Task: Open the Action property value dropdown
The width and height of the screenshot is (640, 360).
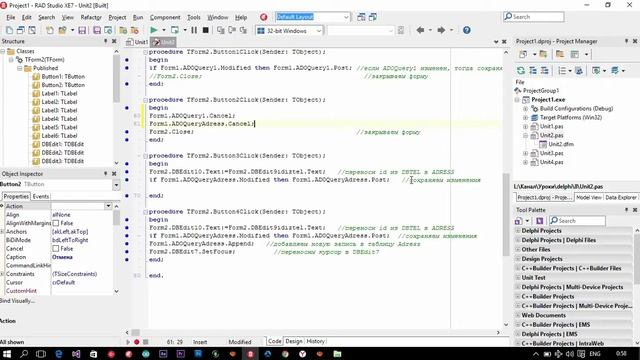Action: pyautogui.click(x=108, y=206)
